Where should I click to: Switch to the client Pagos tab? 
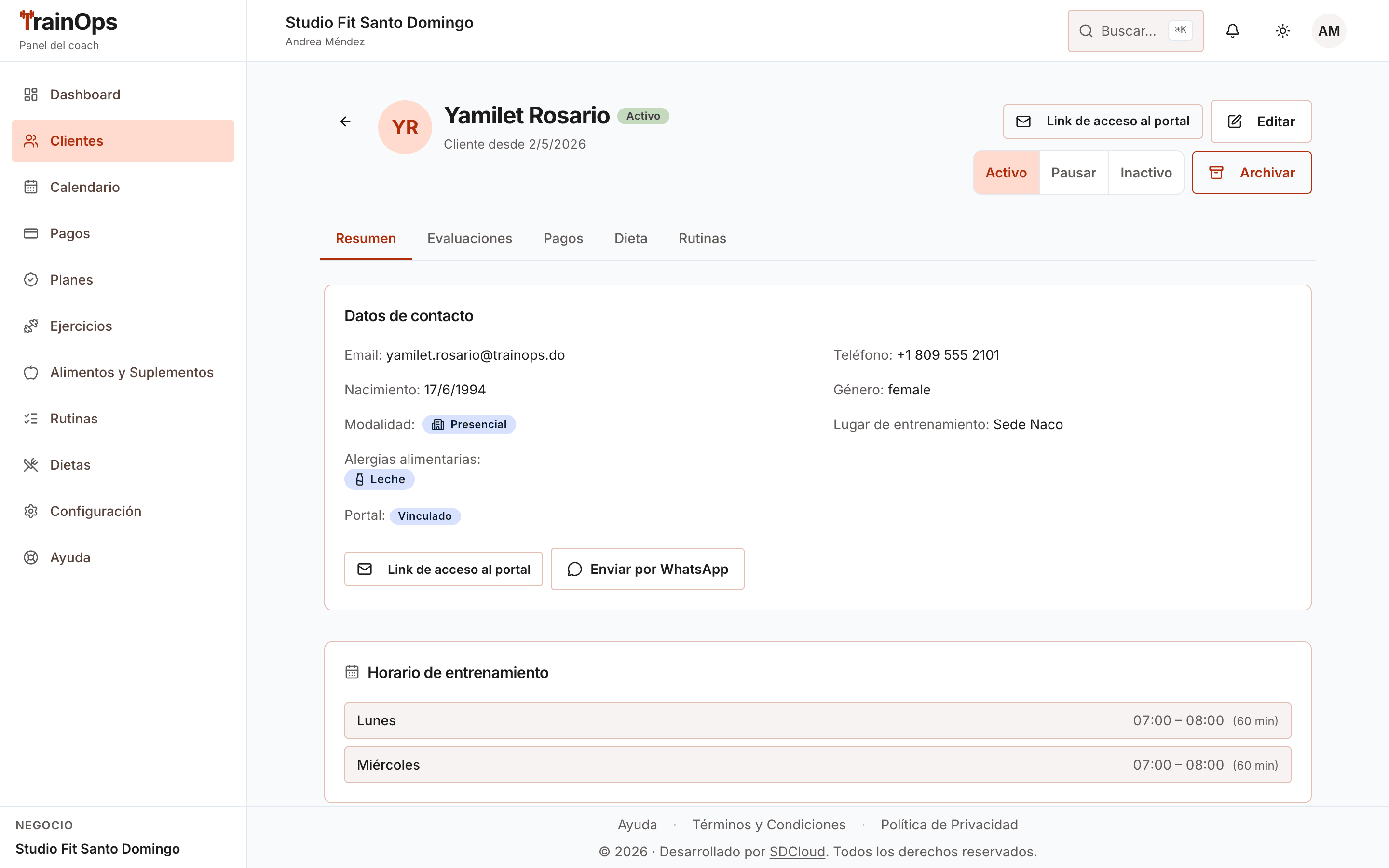tap(563, 238)
